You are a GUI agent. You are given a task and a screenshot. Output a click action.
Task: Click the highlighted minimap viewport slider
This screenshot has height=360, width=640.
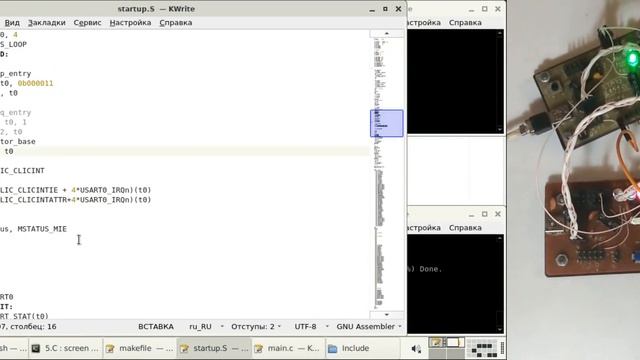tap(387, 123)
